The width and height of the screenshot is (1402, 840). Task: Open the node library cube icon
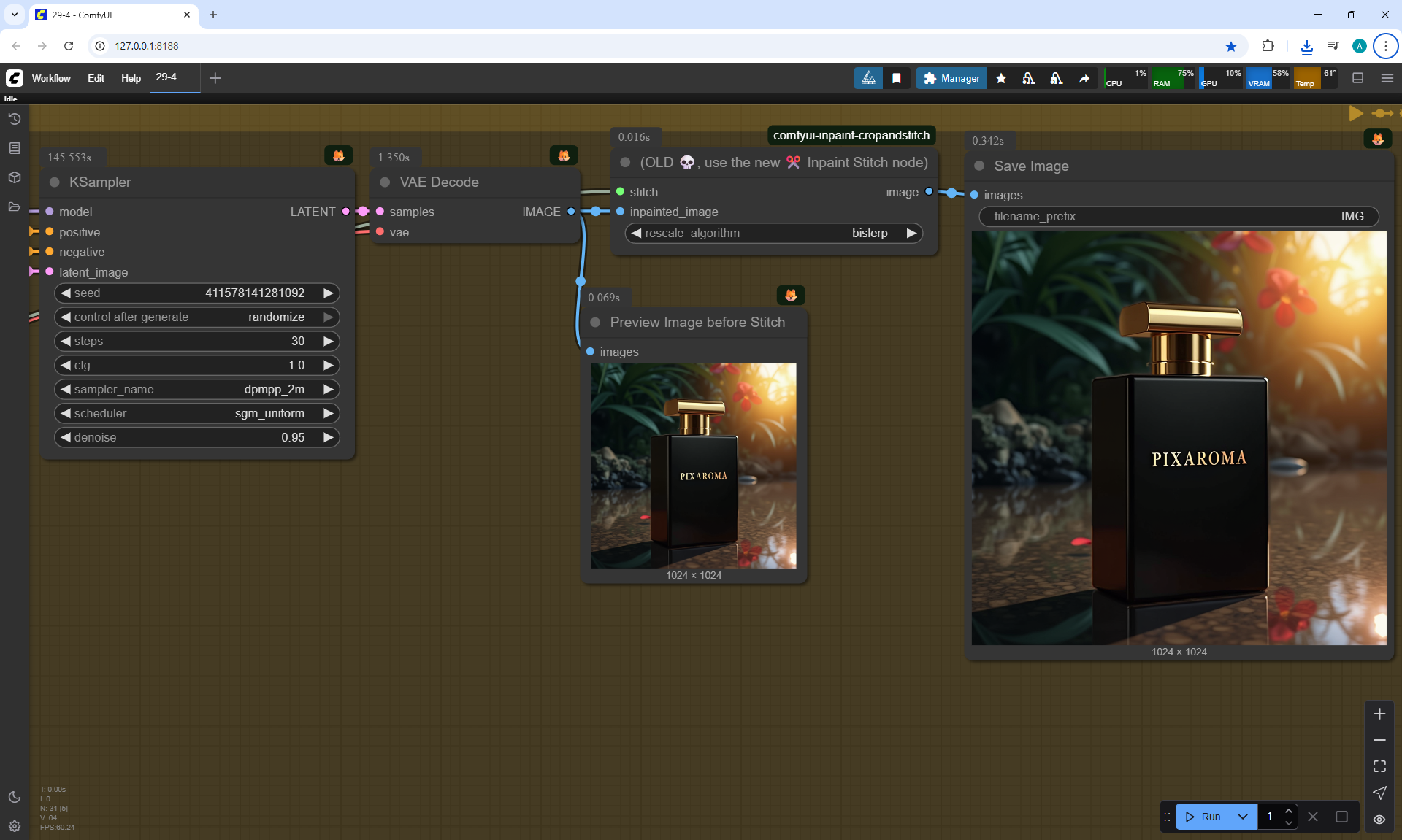coord(14,177)
